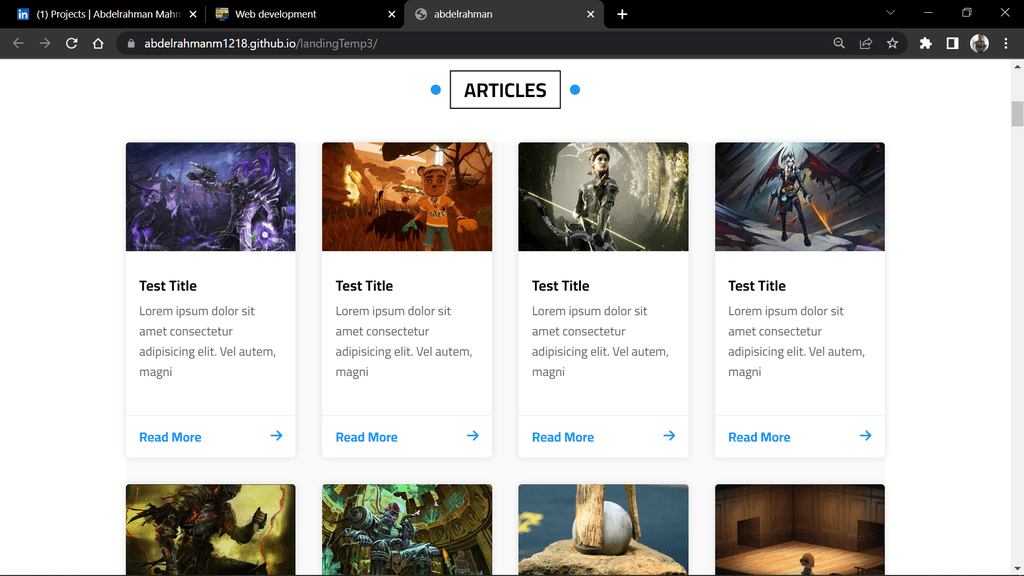Close the LinkedIn Projects tab

(x=193, y=14)
